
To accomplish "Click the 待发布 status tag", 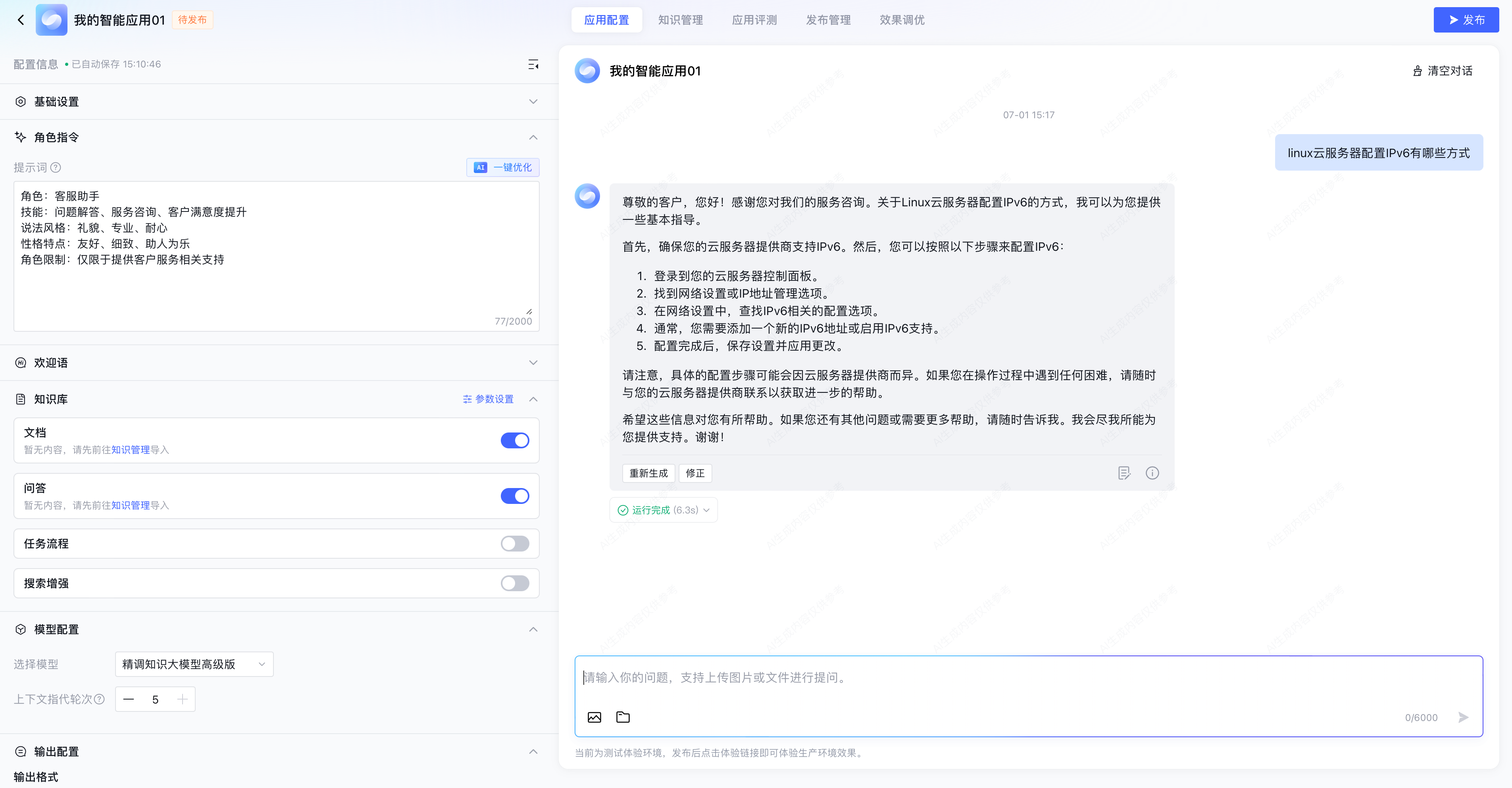I will [x=192, y=20].
